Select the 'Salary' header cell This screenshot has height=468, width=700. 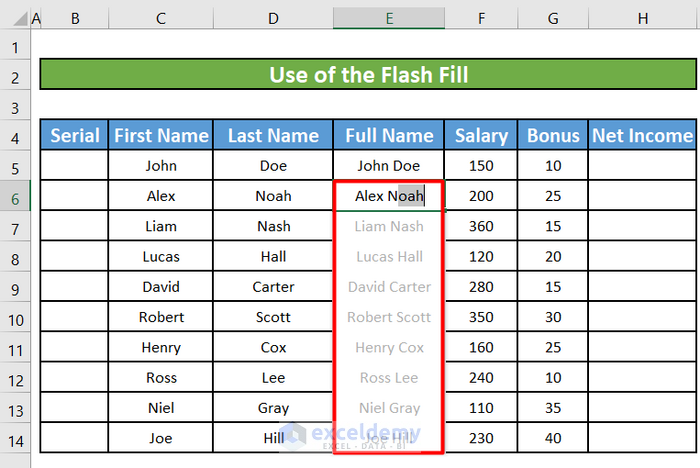(481, 136)
